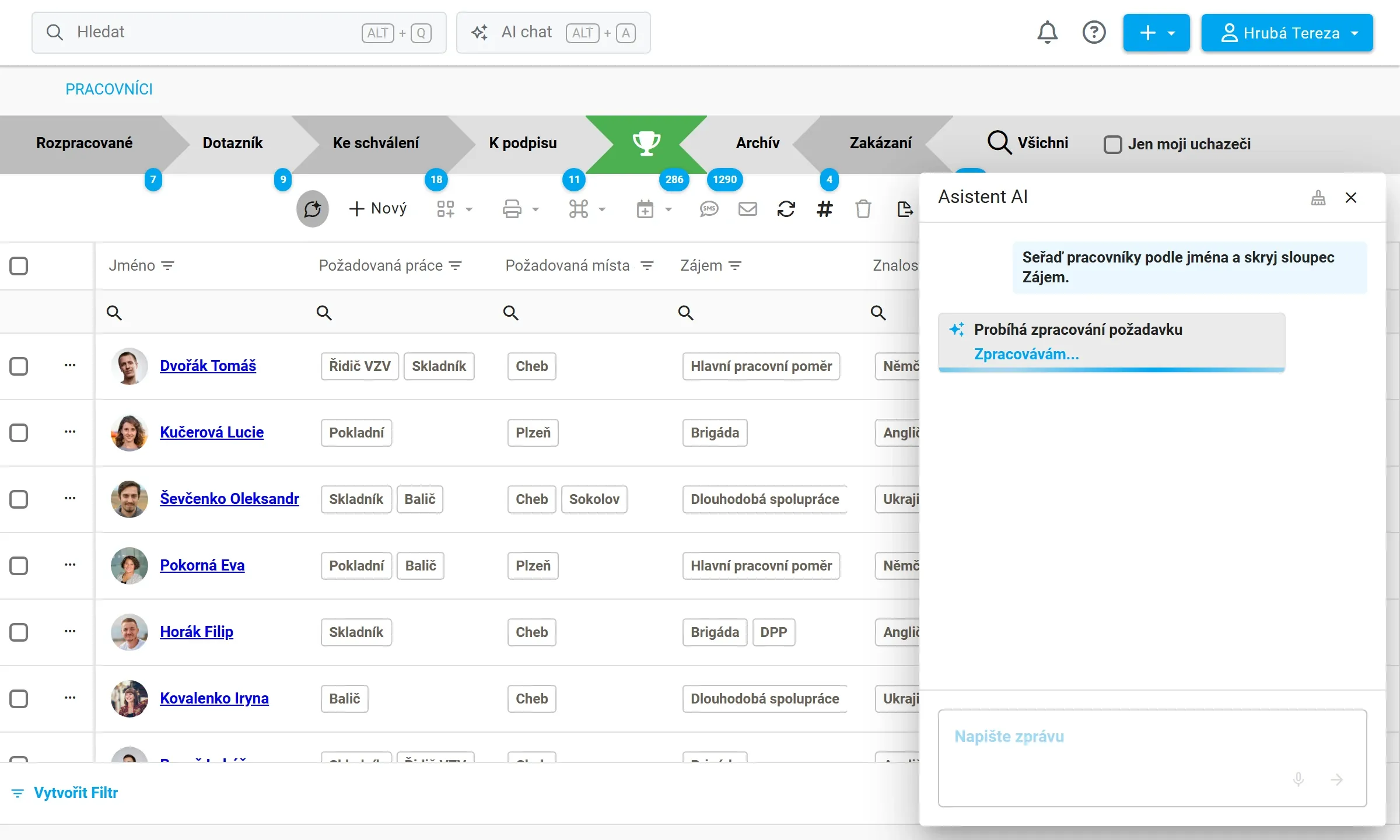Switch to the Archív stage

coord(757,143)
